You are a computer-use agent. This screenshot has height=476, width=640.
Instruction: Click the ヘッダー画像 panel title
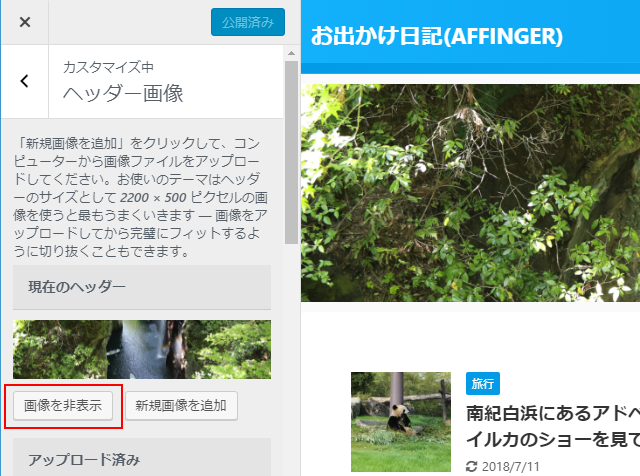(x=123, y=93)
